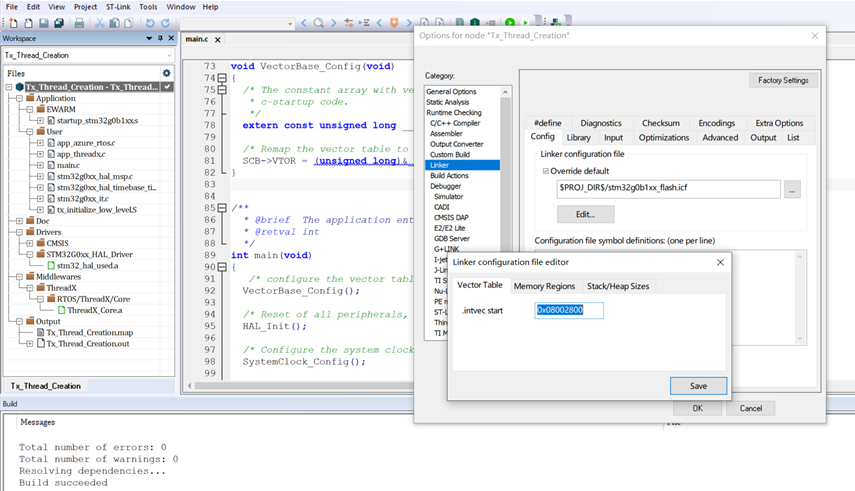The image size is (855, 491).
Task: Redo the last undone edit
Action: [x=165, y=23]
